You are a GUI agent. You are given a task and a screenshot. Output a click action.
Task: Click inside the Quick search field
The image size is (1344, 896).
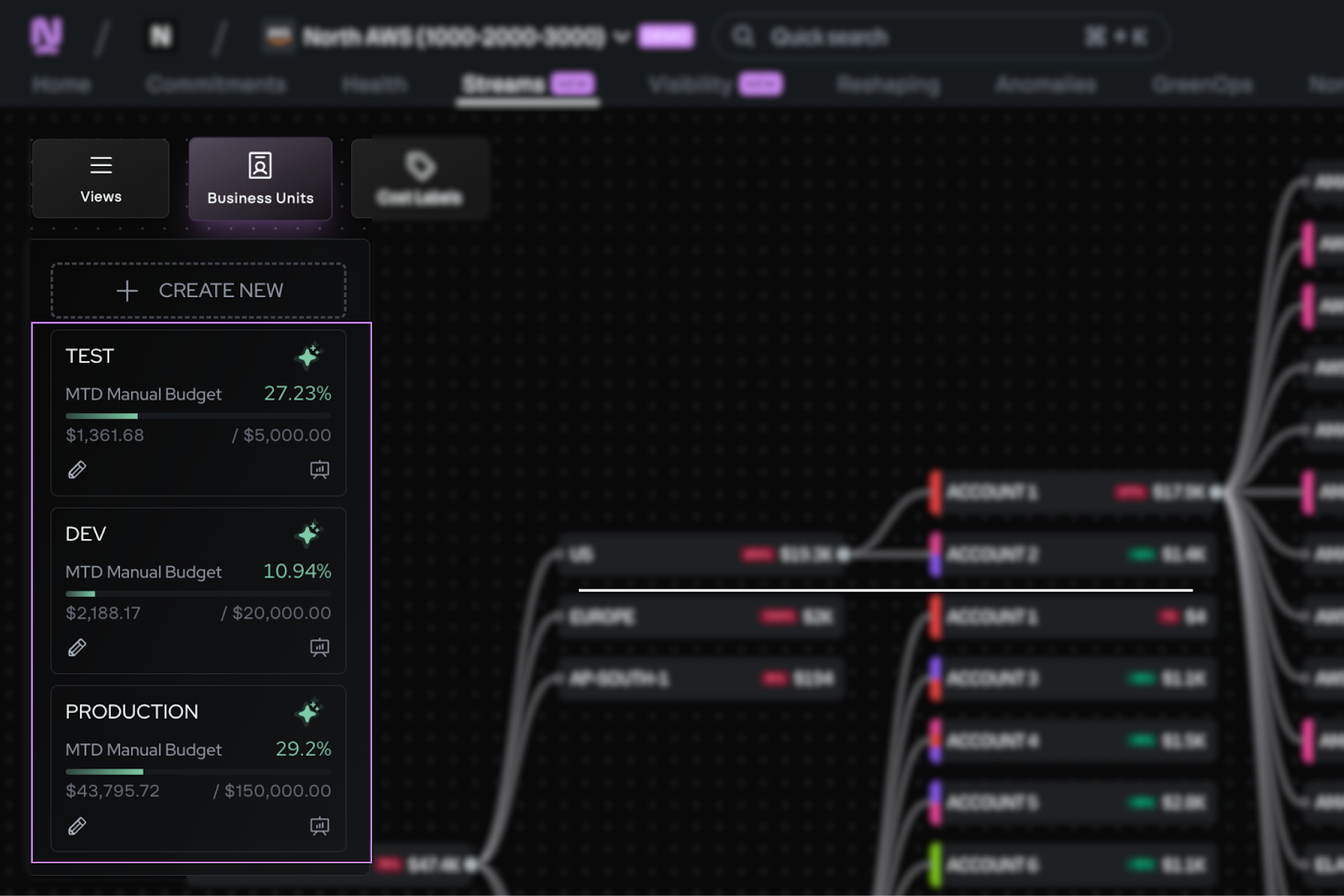(x=882, y=36)
